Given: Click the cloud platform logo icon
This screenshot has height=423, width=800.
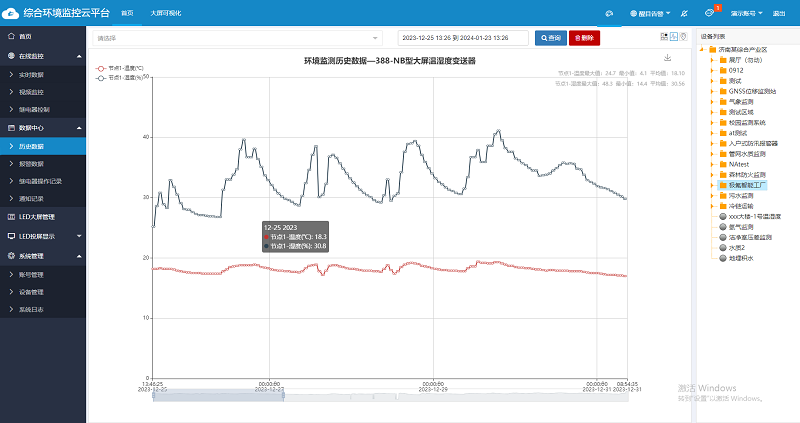Looking at the screenshot, I should tap(10, 13).
